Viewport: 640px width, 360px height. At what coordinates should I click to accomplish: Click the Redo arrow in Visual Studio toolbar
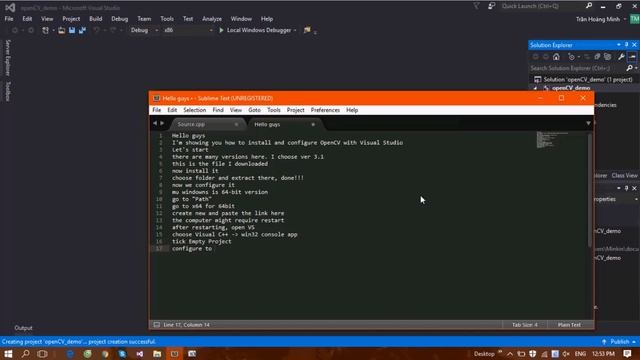tap(113, 30)
